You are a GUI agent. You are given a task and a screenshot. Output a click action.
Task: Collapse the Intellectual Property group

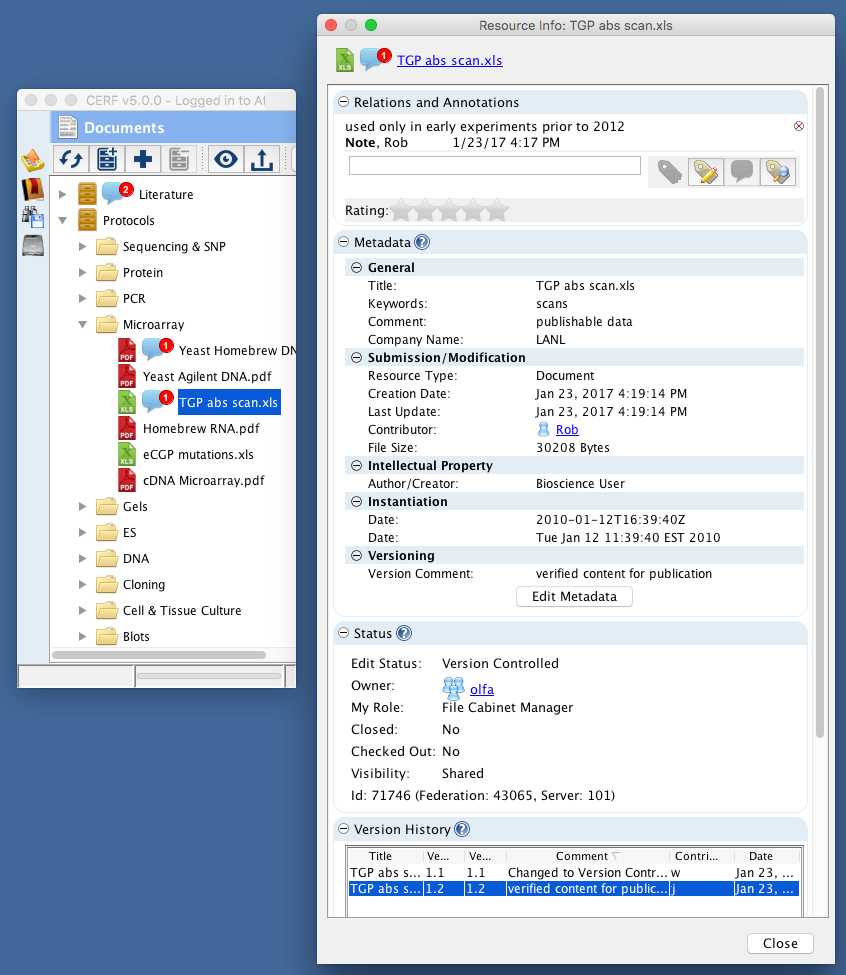(356, 465)
